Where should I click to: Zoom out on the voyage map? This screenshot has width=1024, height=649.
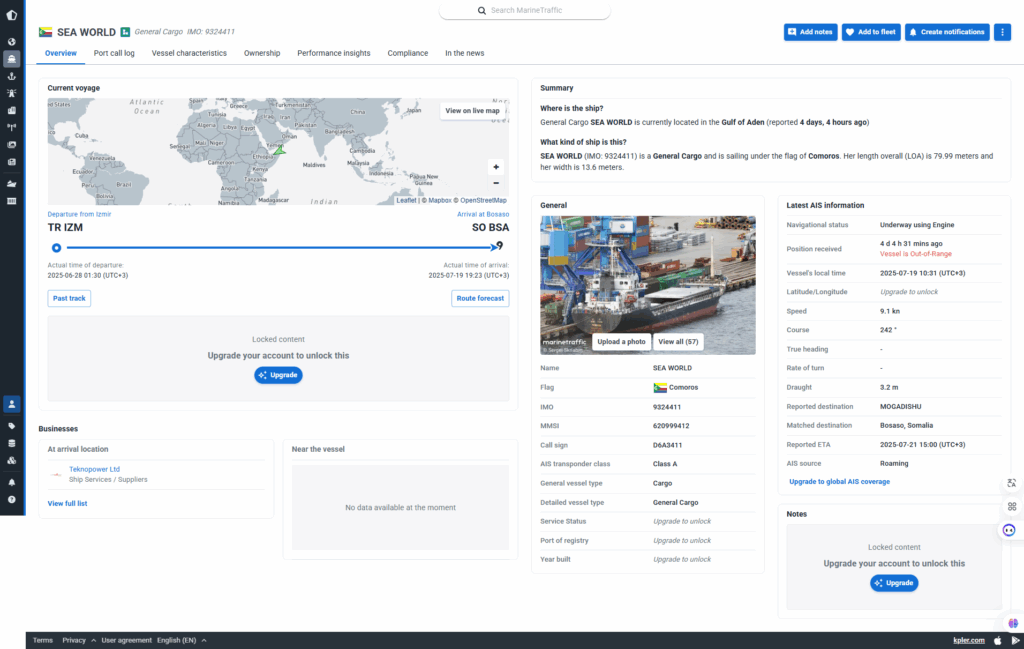click(496, 183)
